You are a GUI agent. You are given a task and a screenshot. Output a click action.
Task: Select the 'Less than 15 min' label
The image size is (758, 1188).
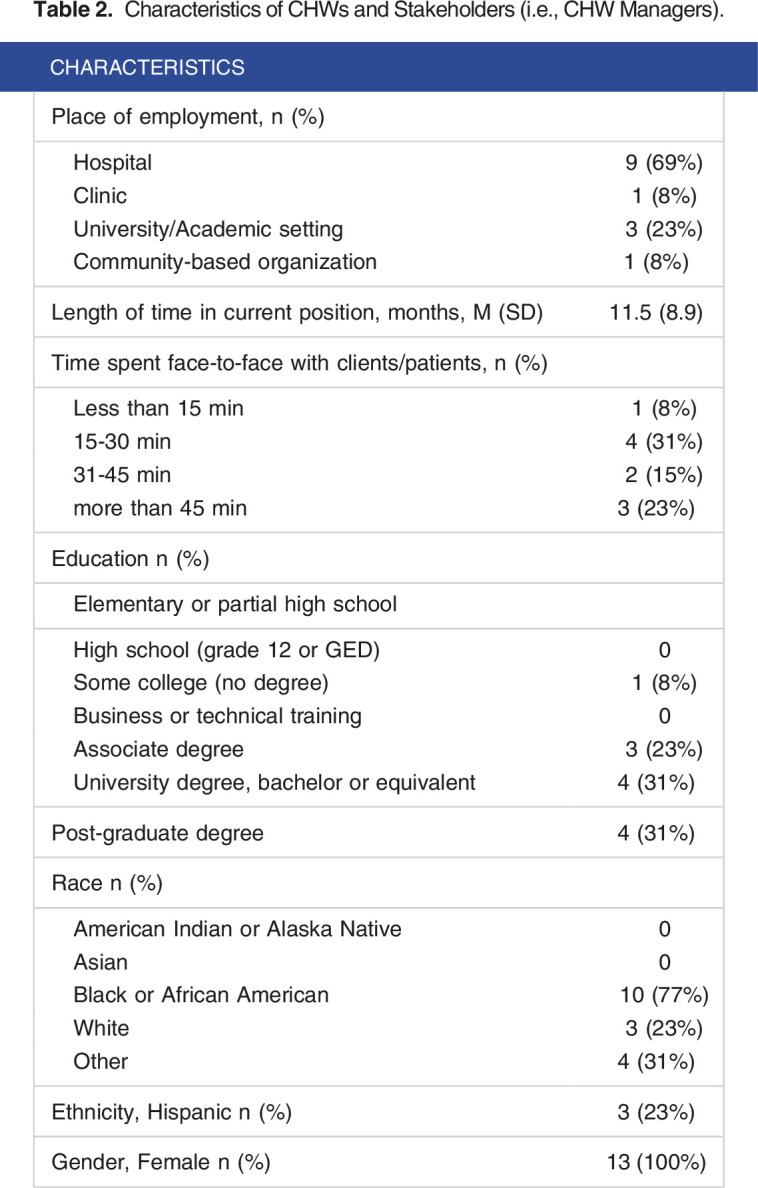158,408
